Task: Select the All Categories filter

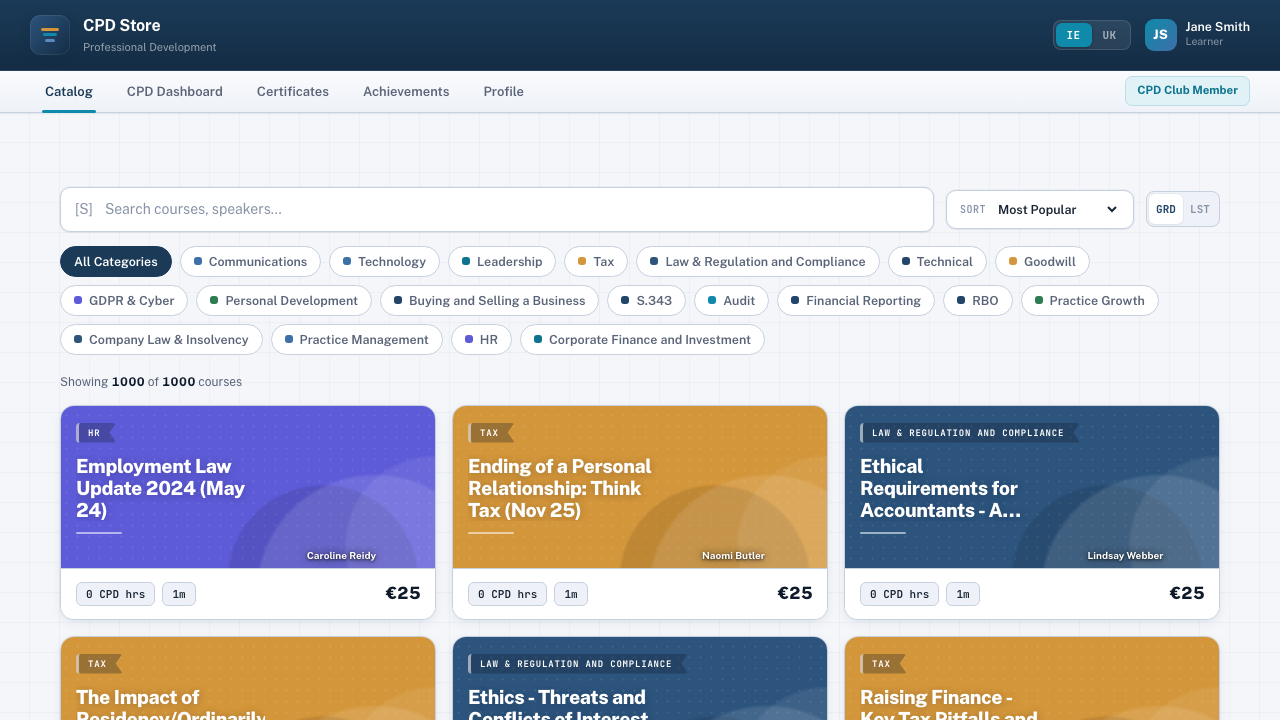Action: (x=116, y=262)
